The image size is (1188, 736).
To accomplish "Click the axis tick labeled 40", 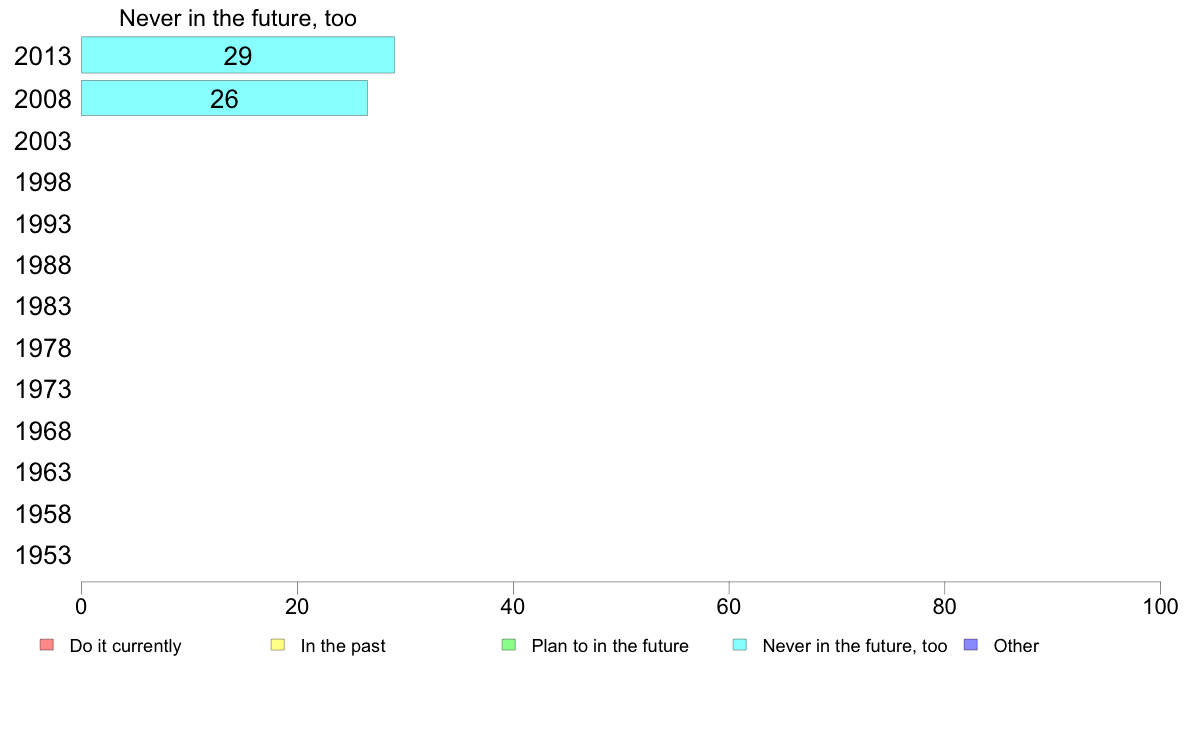I will pyautogui.click(x=513, y=606).
